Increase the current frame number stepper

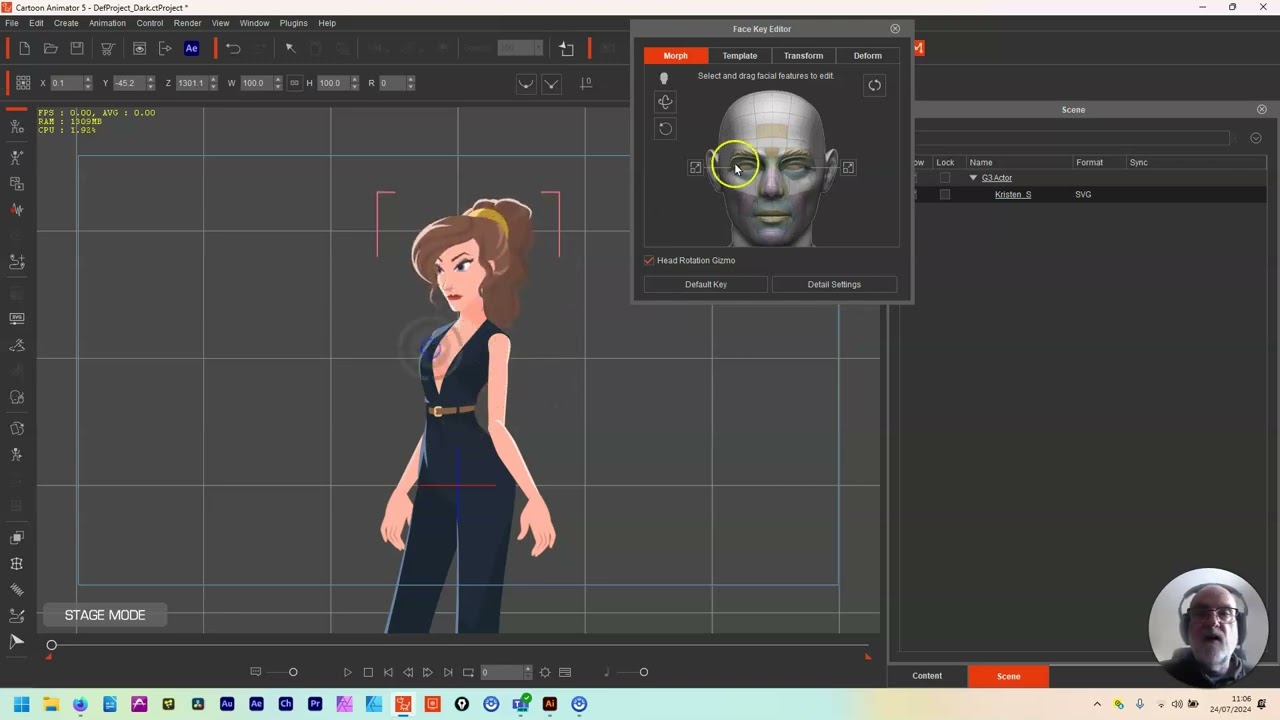[527, 669]
